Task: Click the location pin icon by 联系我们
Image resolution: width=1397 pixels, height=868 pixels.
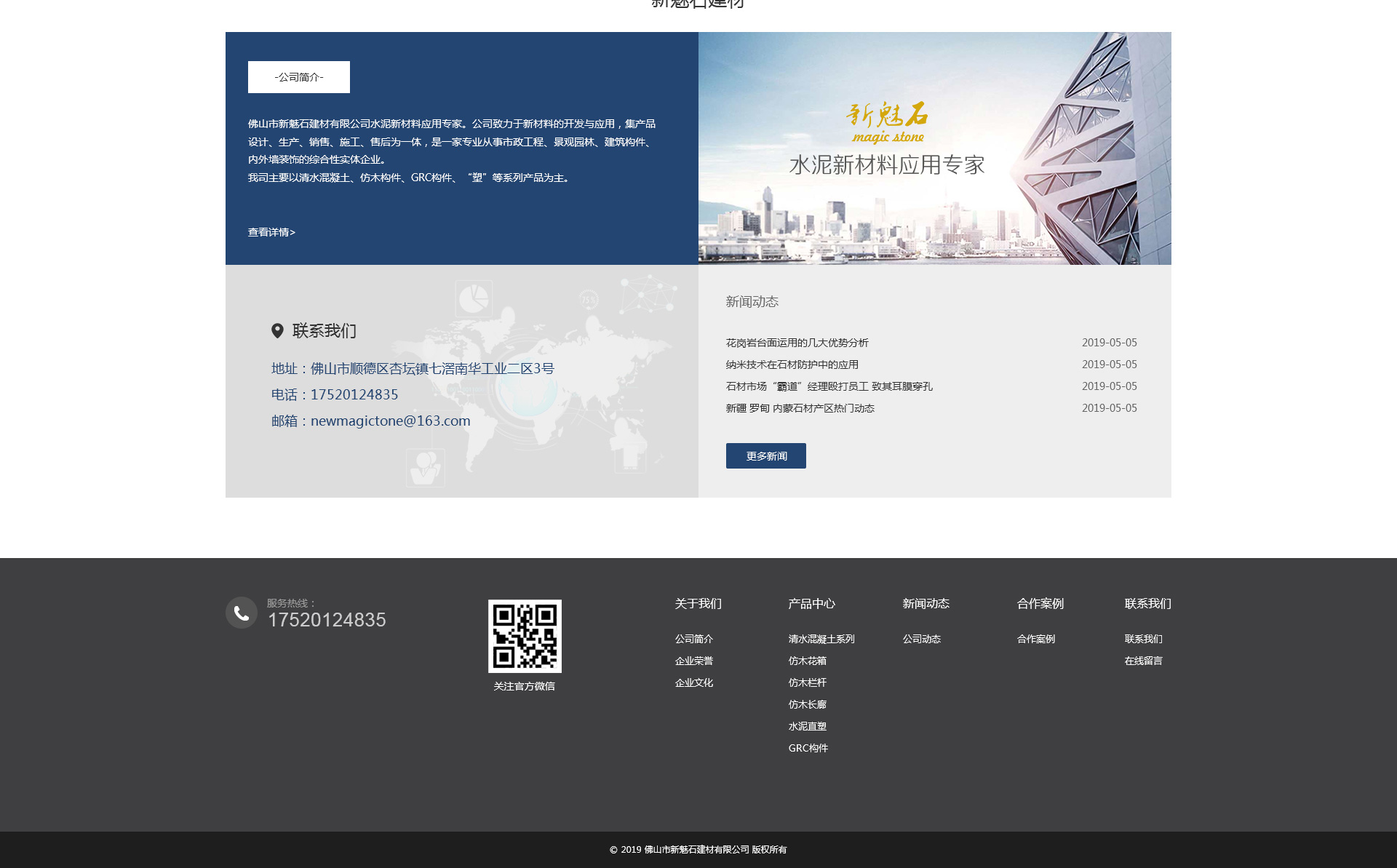Action: pyautogui.click(x=277, y=331)
